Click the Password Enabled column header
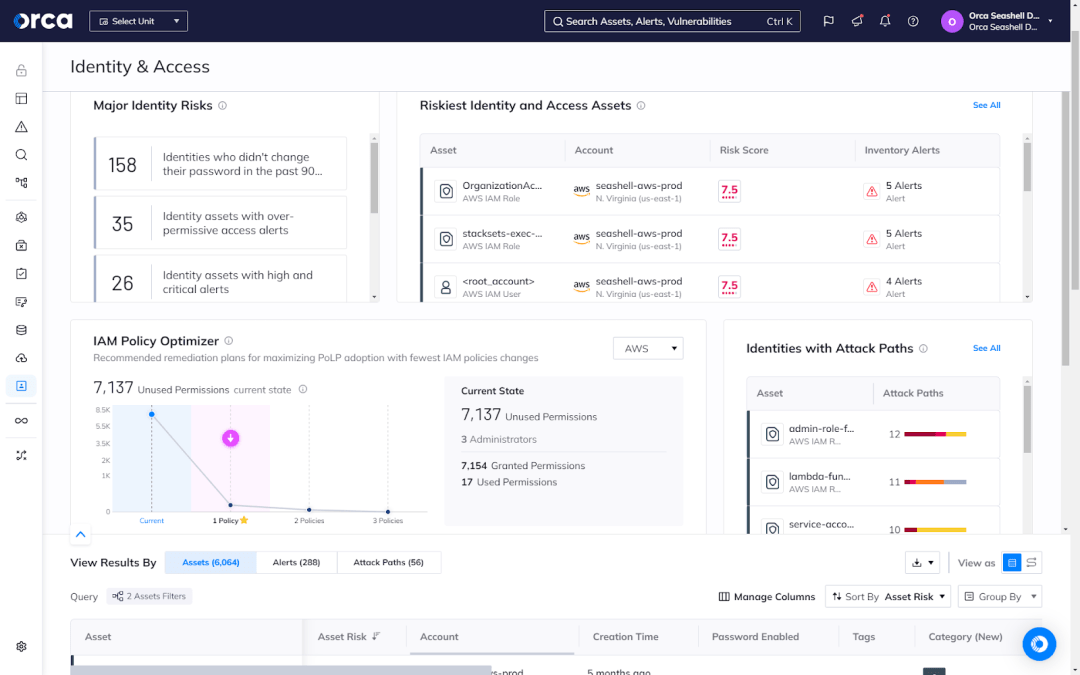Image resolution: width=1080 pixels, height=675 pixels. pyautogui.click(x=756, y=636)
